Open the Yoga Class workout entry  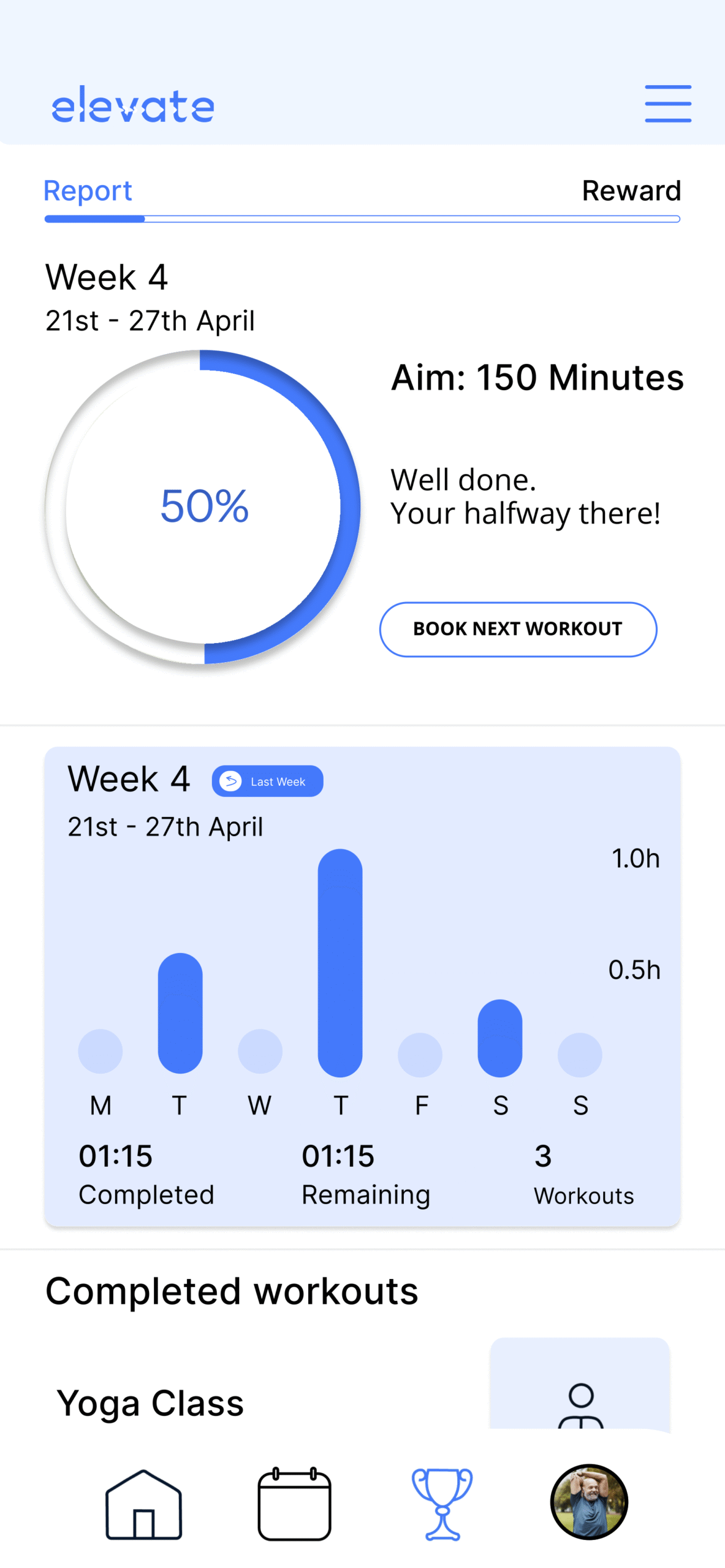150,1403
